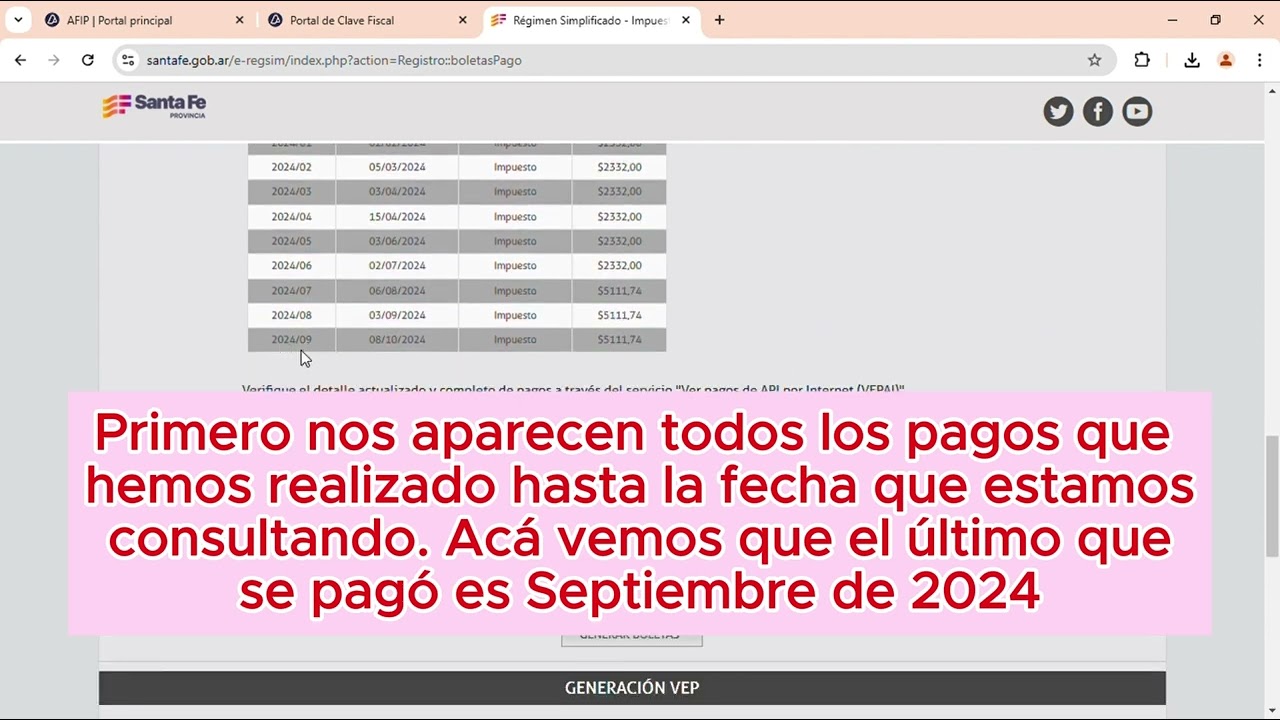
Task: Select the Régimen Simplificado tab
Action: coord(590,20)
